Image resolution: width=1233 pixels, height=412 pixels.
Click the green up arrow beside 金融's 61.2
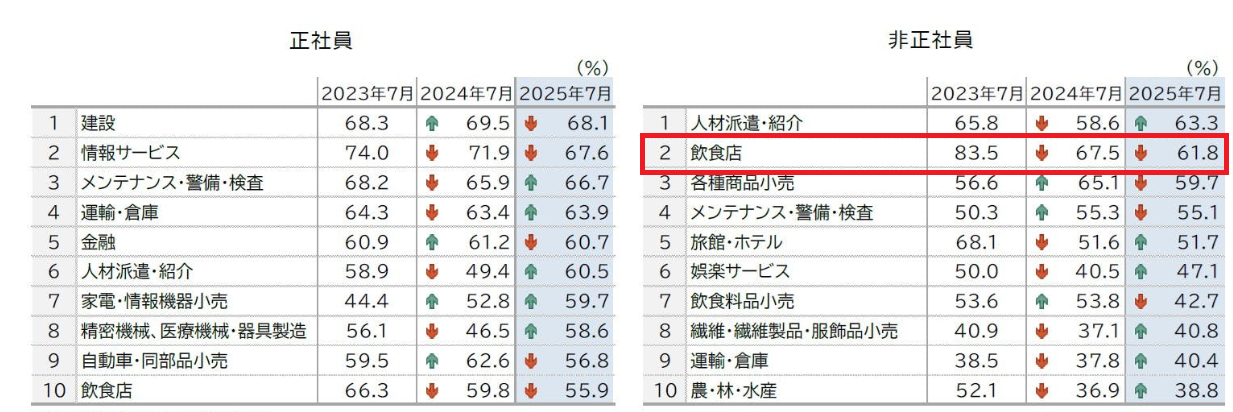(x=432, y=243)
